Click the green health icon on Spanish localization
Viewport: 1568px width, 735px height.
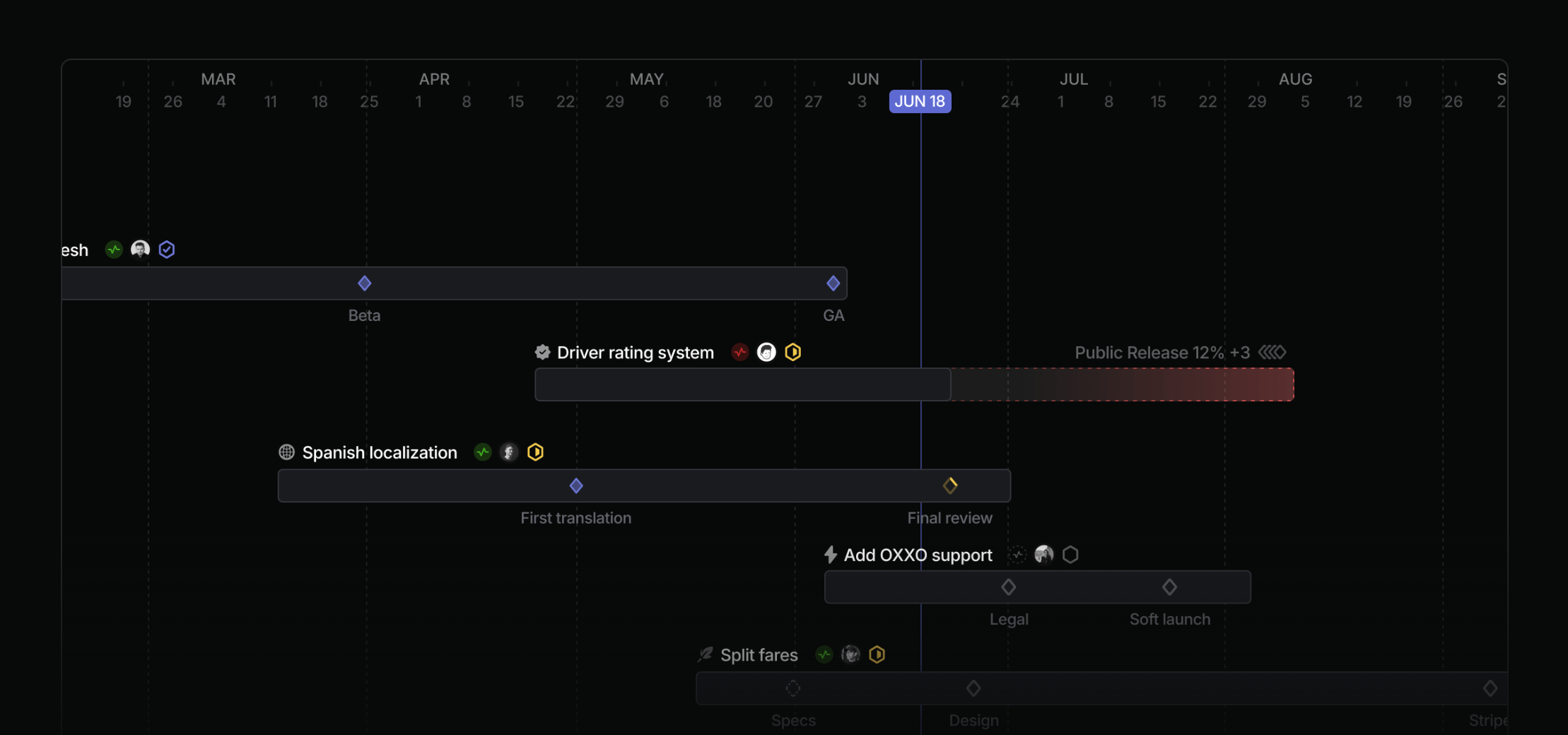pyautogui.click(x=482, y=452)
